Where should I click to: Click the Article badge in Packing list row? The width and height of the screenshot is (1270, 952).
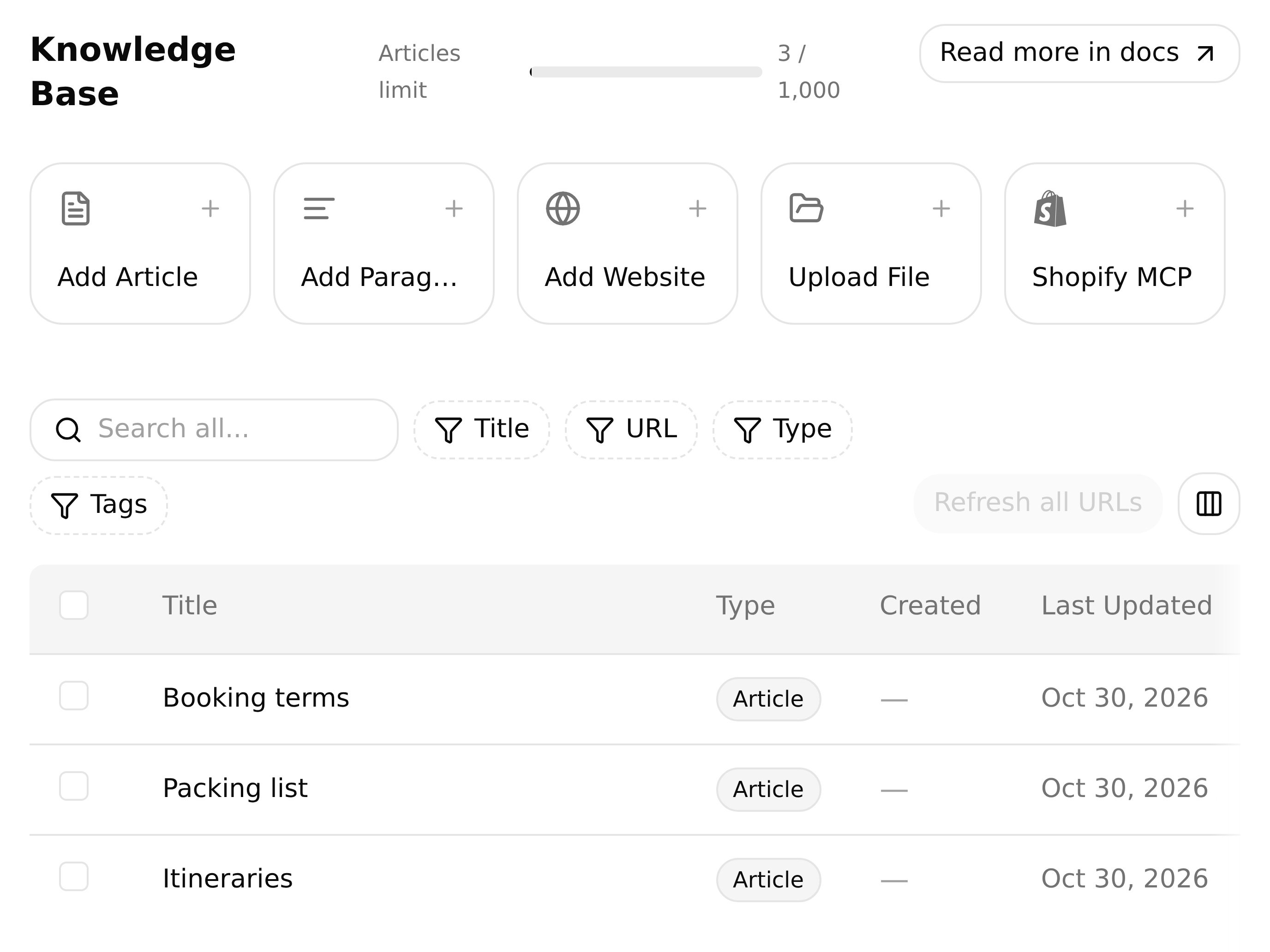(768, 789)
